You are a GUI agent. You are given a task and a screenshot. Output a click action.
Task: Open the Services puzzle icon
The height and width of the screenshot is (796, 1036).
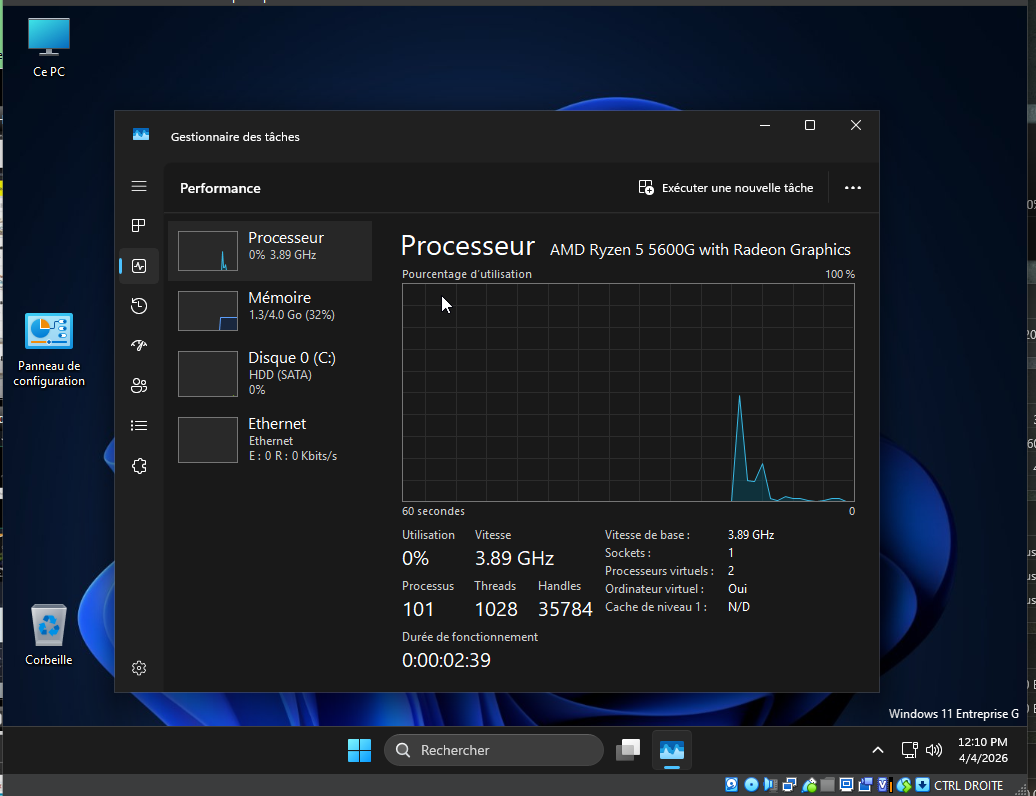coord(139,466)
